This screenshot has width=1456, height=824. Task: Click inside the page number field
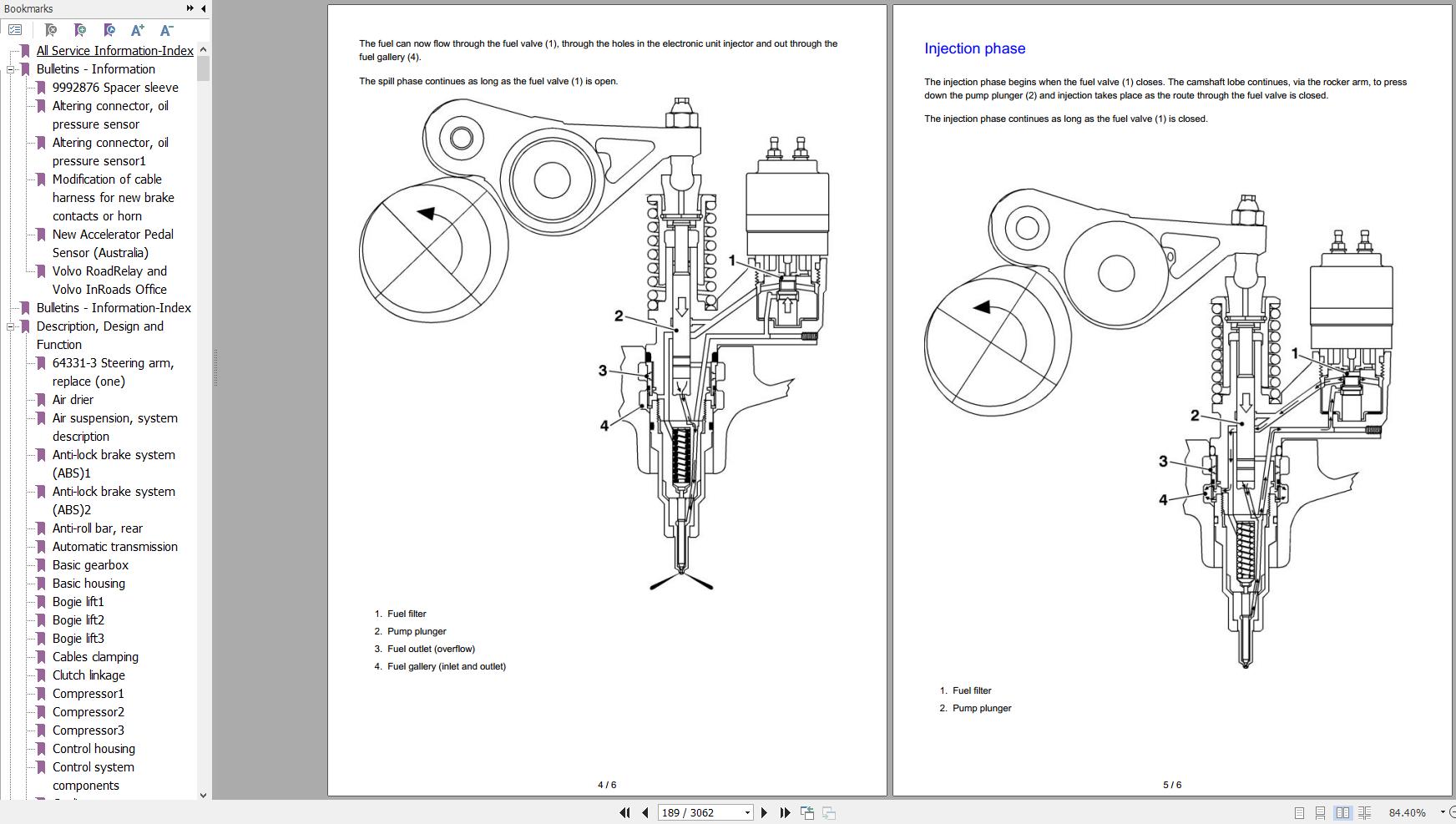click(x=701, y=811)
